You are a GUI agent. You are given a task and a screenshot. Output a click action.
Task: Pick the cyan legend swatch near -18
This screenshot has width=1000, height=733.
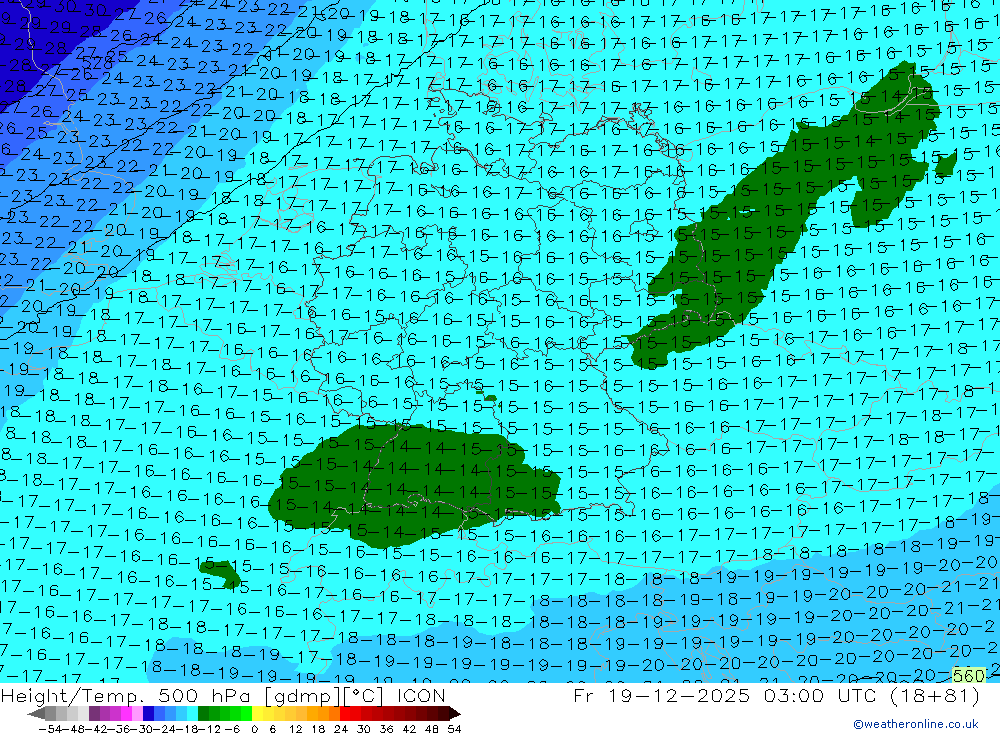(x=192, y=714)
